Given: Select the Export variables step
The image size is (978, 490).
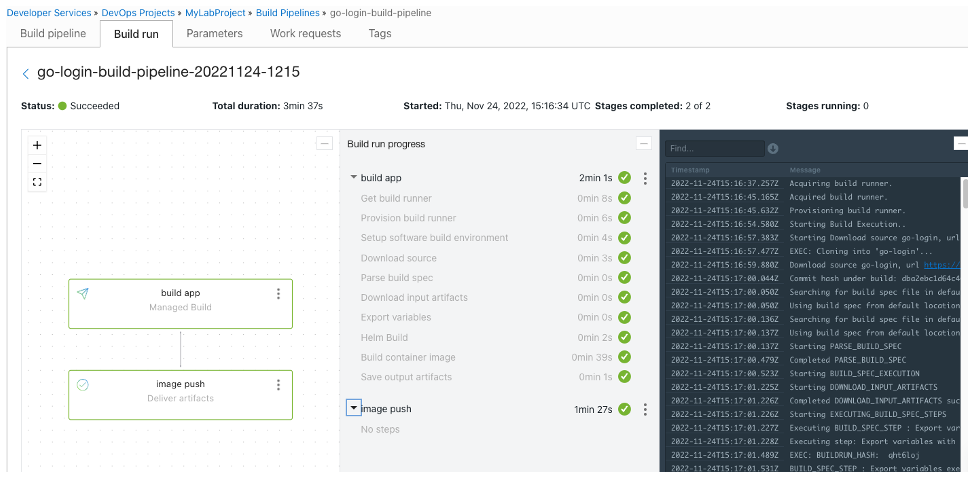Looking at the screenshot, I should [x=396, y=317].
